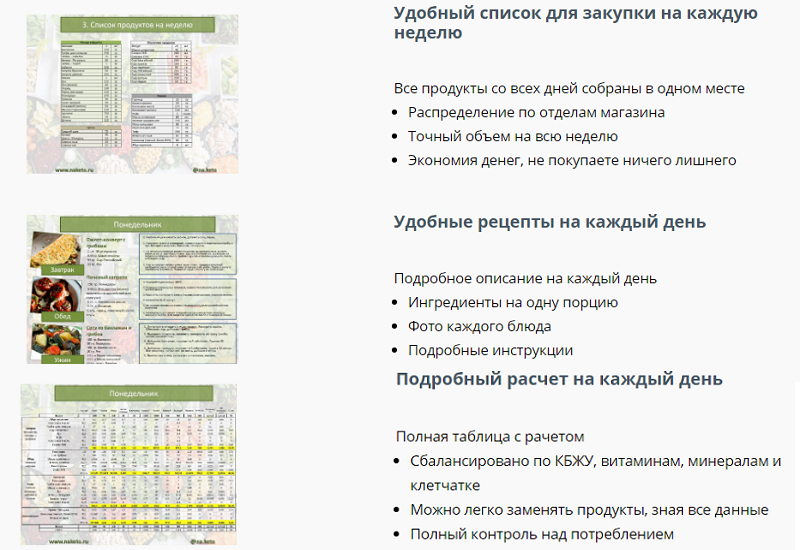
Task: Click heading 'Подробный расчет на каждый день'
Action: click(x=559, y=379)
